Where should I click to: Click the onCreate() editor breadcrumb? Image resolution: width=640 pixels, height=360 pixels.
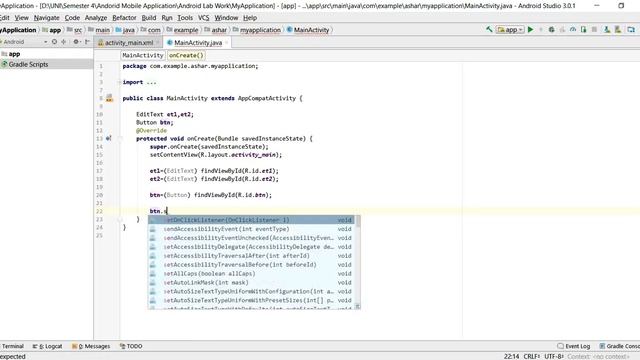[186, 55]
